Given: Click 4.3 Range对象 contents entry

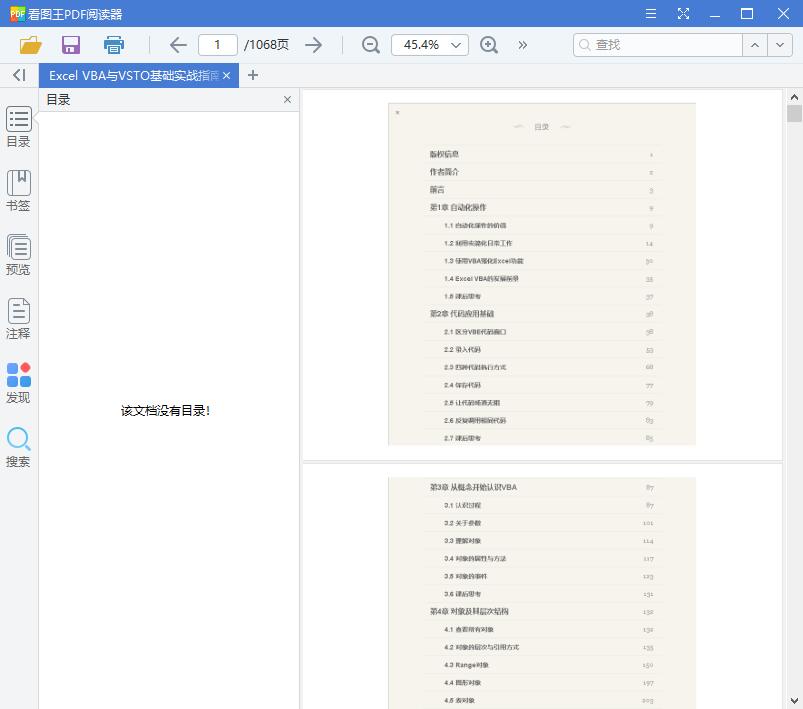Looking at the screenshot, I should [467, 665].
